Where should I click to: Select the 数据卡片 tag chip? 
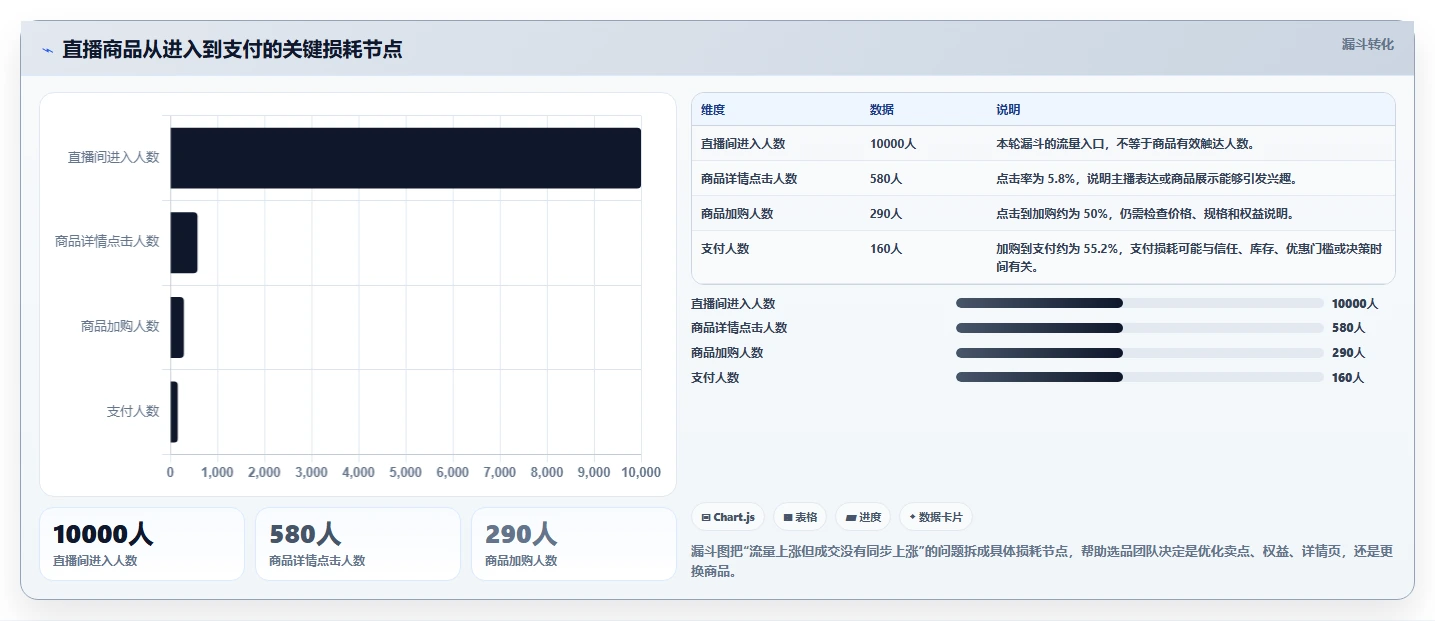click(x=935, y=517)
